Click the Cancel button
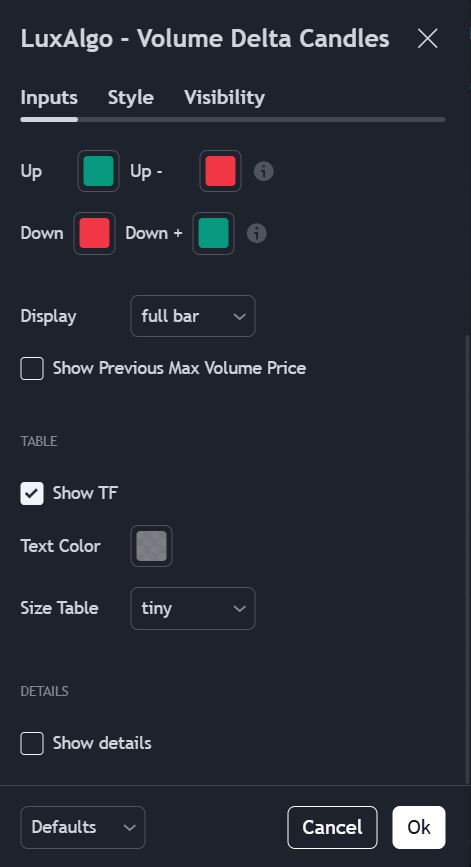 [332, 827]
